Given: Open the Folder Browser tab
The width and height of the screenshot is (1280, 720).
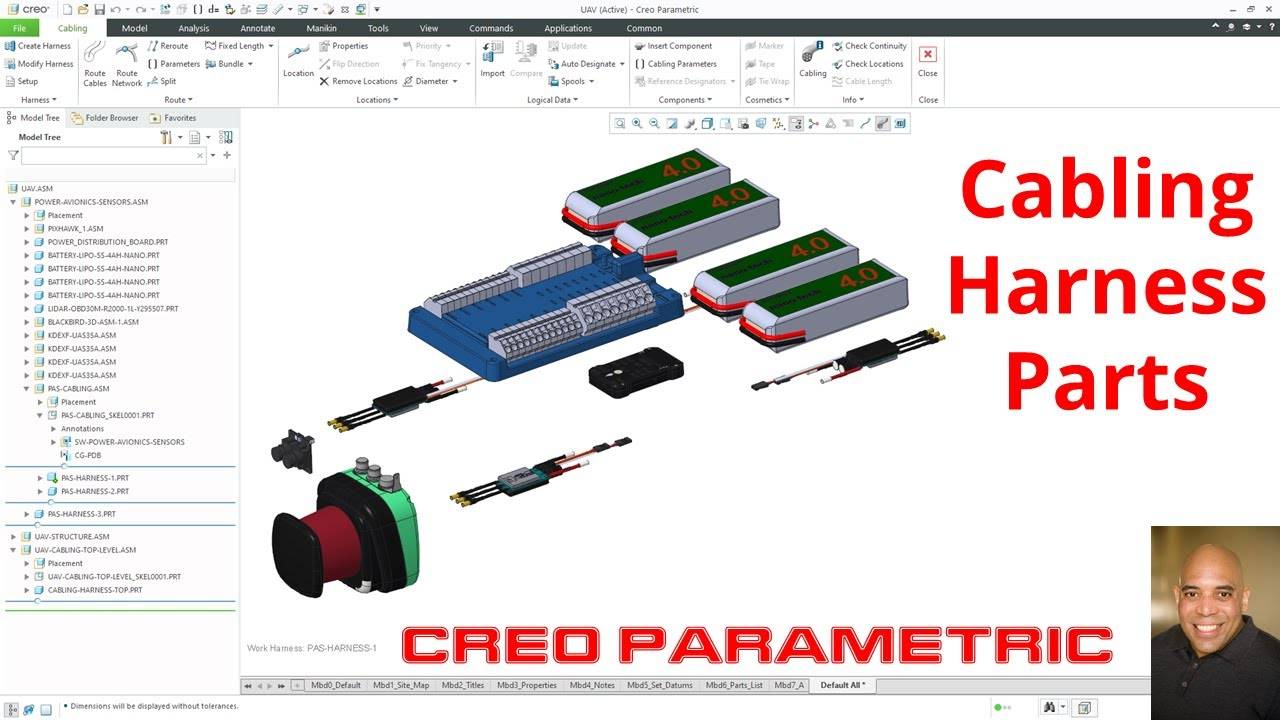Looking at the screenshot, I should point(105,118).
